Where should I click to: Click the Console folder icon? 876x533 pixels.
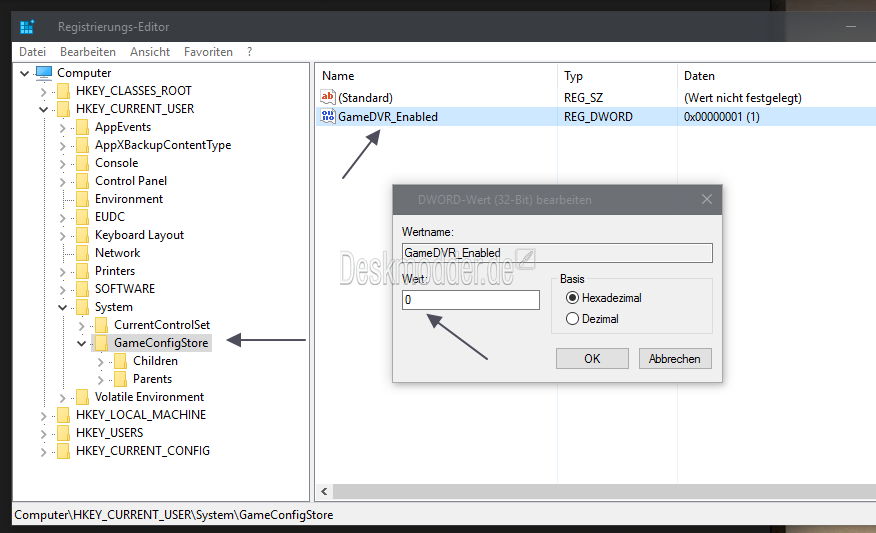[x=83, y=163]
